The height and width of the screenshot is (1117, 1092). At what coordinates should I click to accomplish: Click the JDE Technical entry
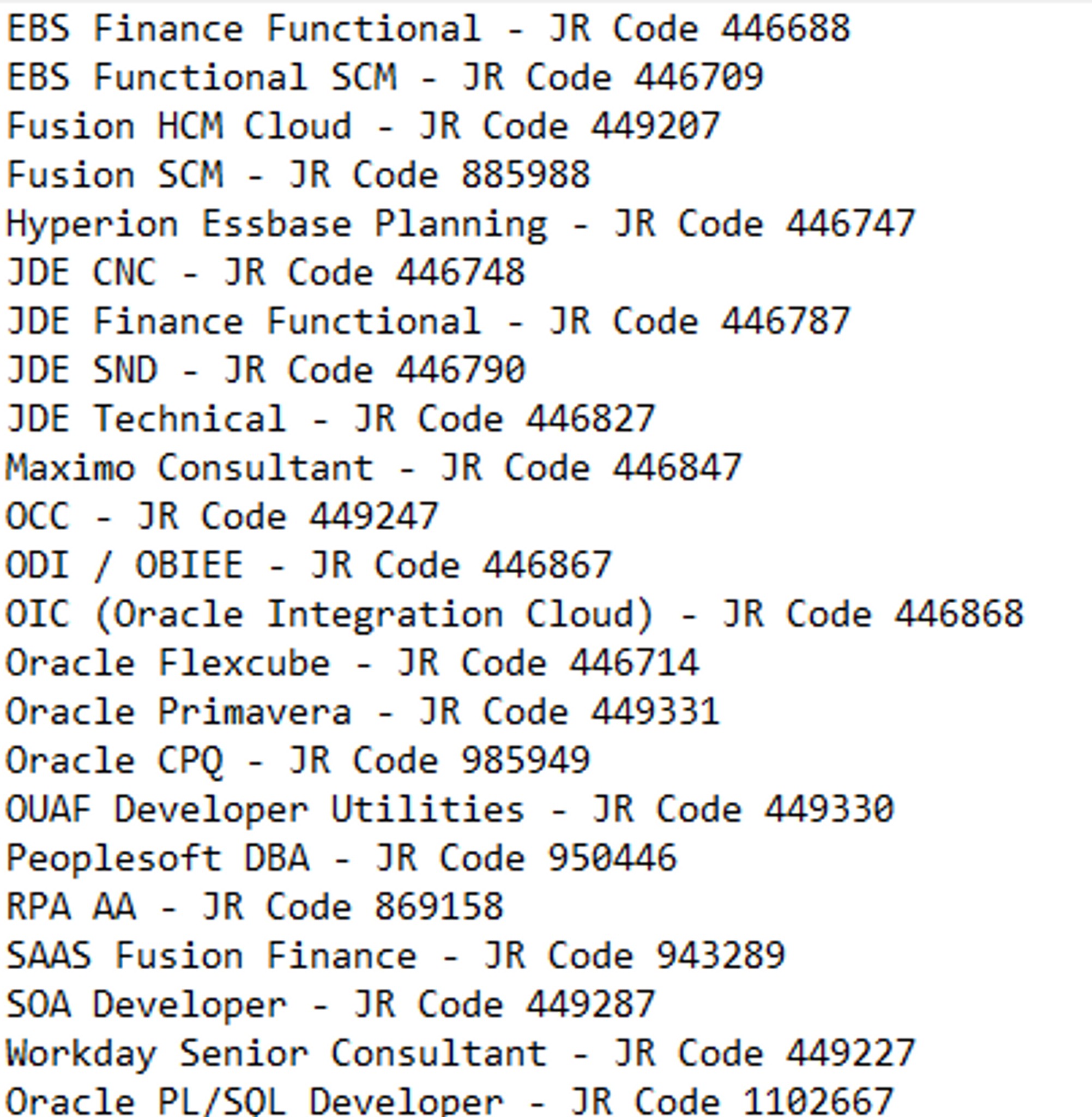tap(330, 419)
